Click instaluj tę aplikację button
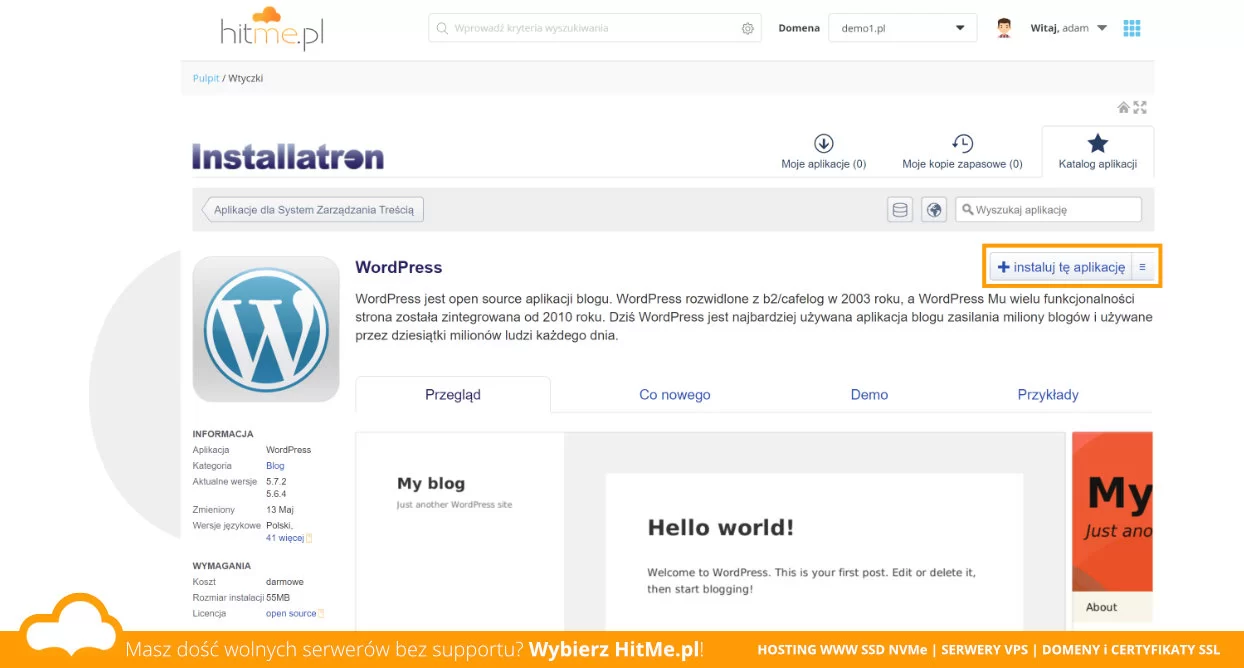Image resolution: width=1244 pixels, height=668 pixels. (x=1061, y=267)
